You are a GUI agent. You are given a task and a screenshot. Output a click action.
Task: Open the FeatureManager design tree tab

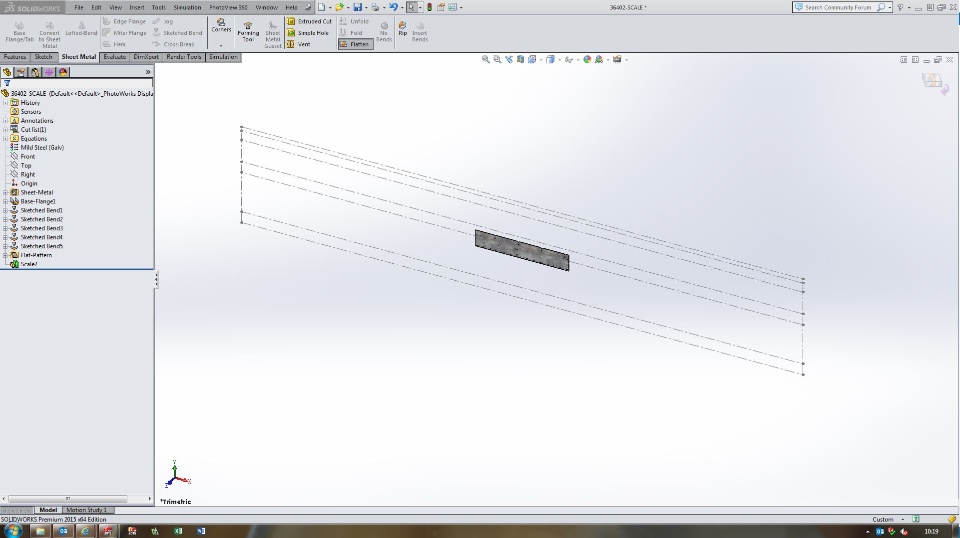point(7,72)
